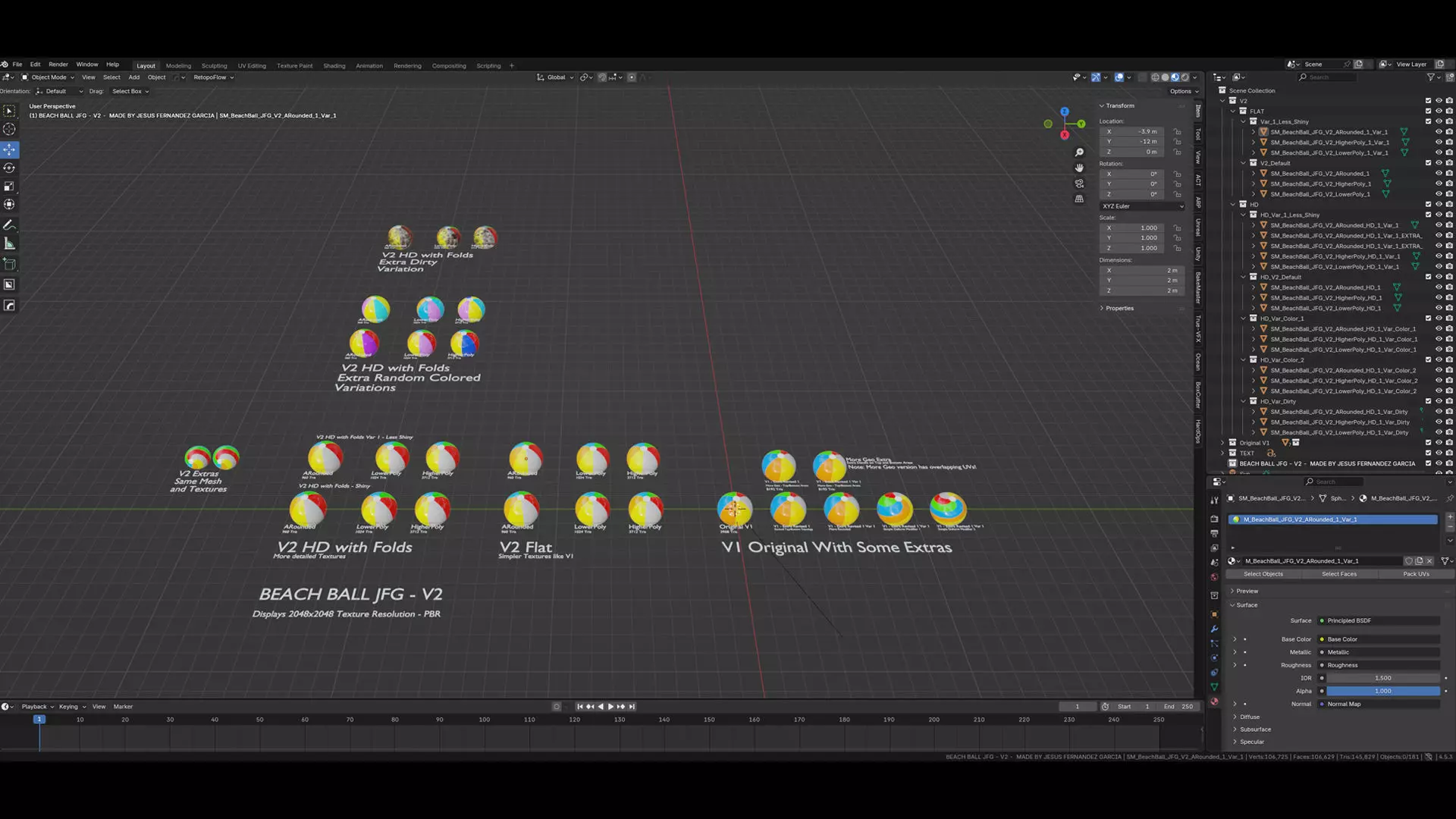Toggle visibility of TEXT collection
This screenshot has width=1456, height=819.
[x=1439, y=453]
